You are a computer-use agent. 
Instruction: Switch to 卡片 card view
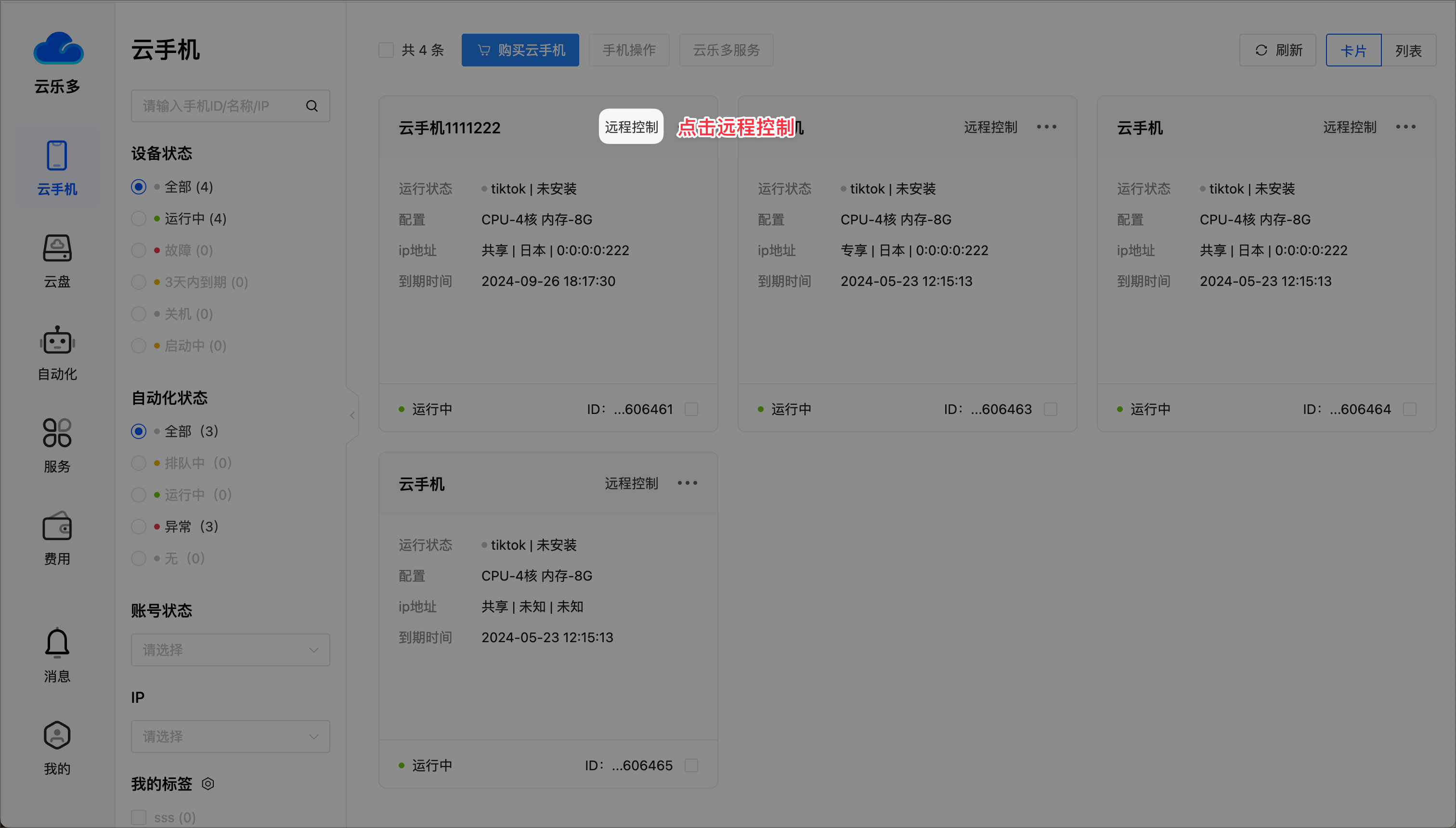[1353, 50]
